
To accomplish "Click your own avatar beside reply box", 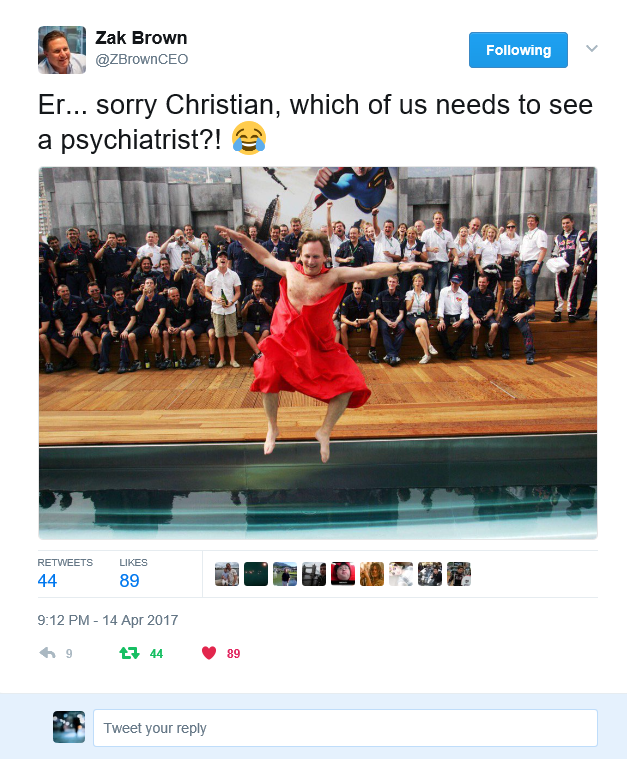I will pyautogui.click(x=69, y=727).
